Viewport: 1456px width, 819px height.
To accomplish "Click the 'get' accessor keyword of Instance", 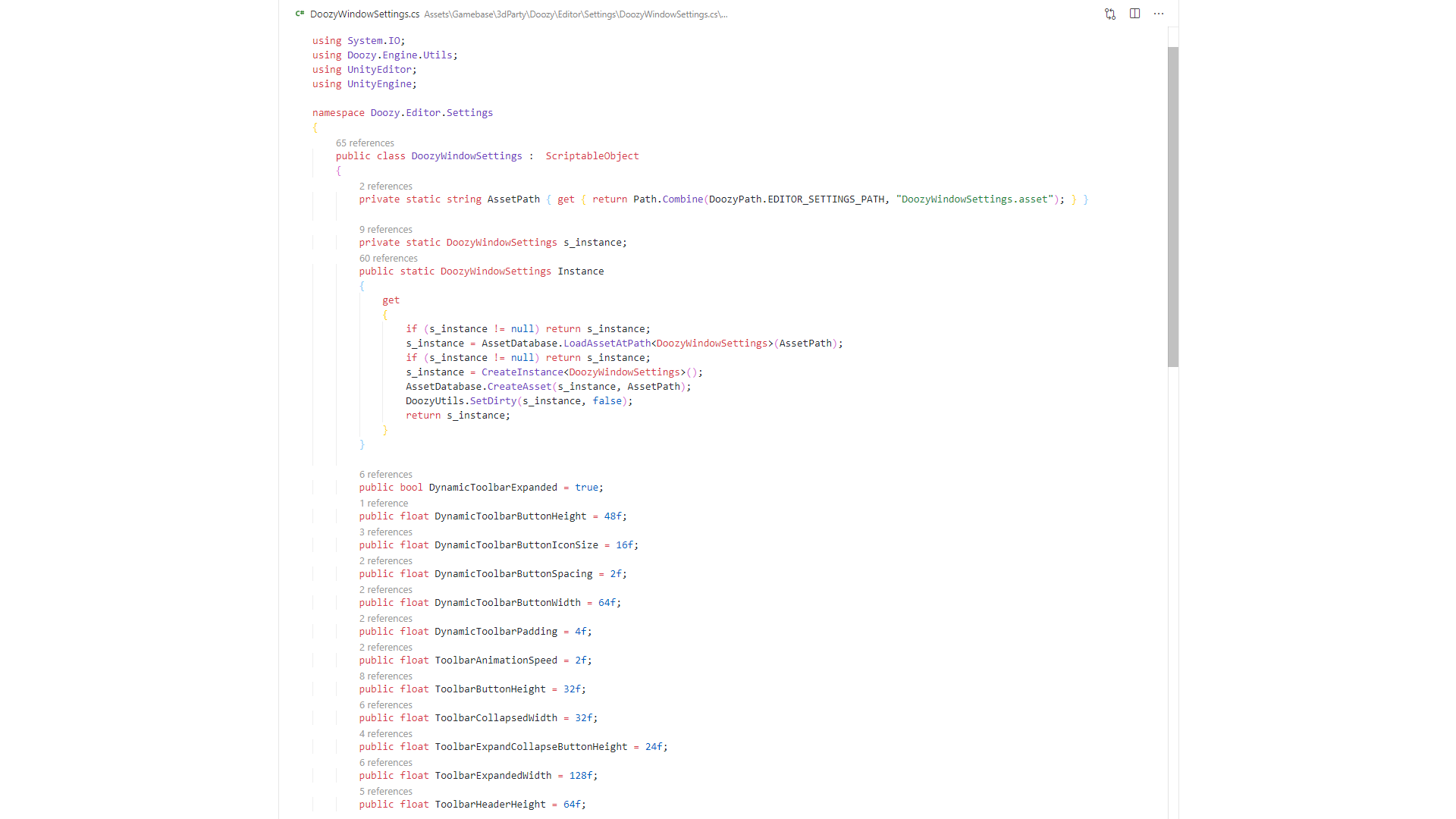I will (x=391, y=300).
